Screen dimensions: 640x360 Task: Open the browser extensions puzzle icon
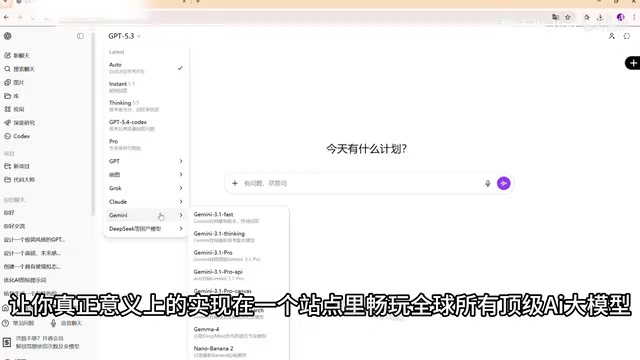(587, 17)
